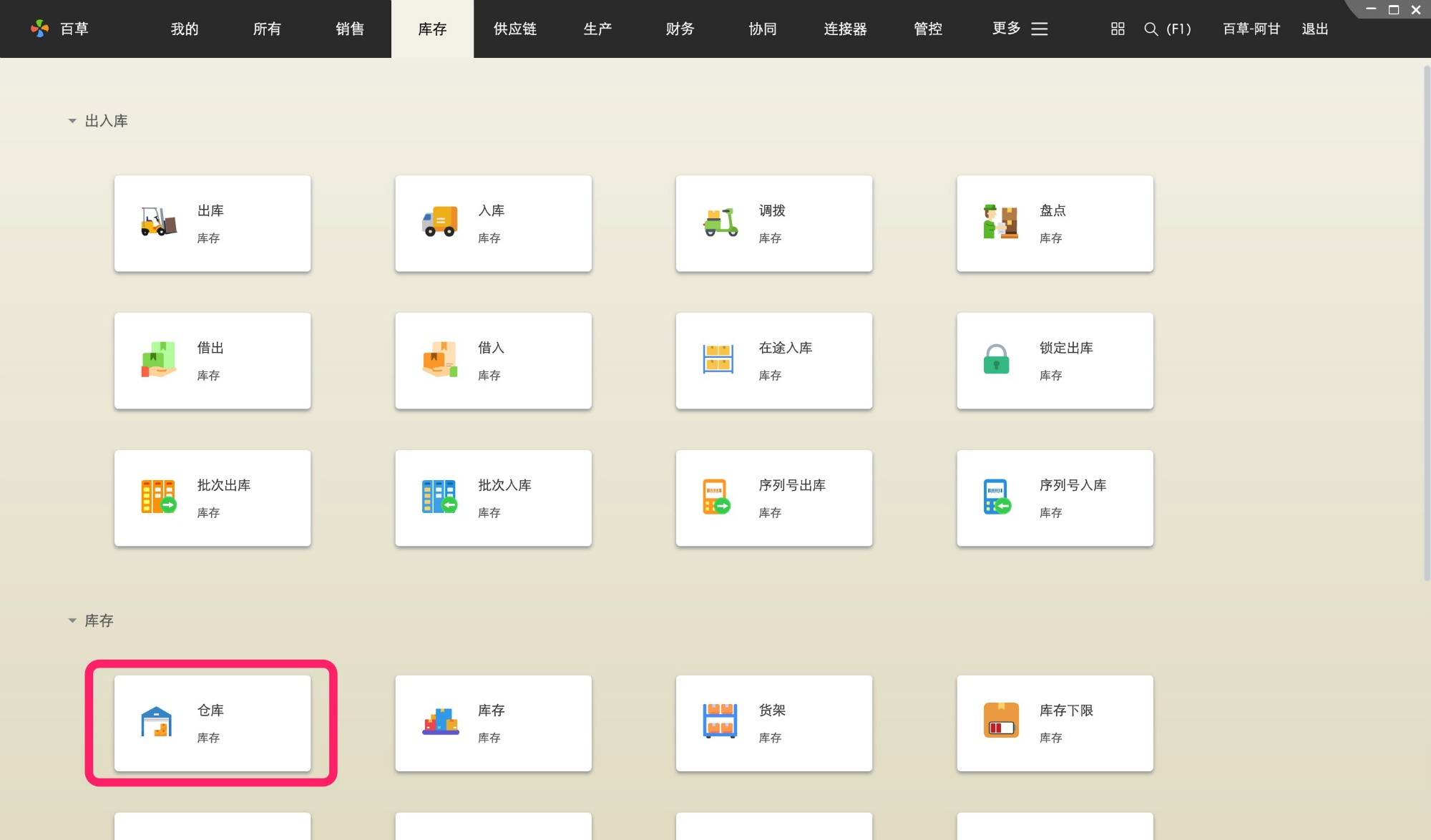Click the vertical scrollbar on the right
Image resolution: width=1431 pixels, height=840 pixels.
click(1426, 323)
